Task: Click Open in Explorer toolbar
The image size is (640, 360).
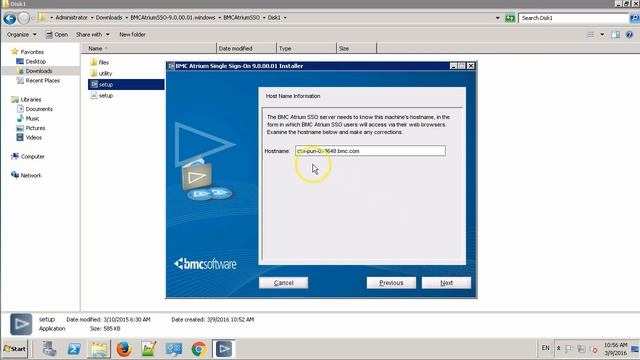Action: point(57,35)
